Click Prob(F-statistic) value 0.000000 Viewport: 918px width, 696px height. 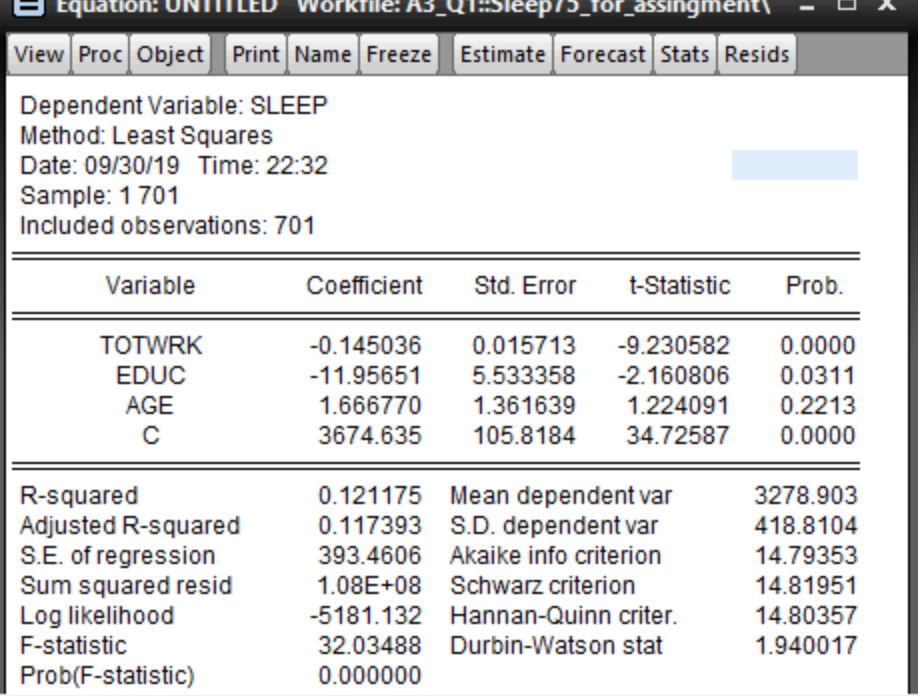pos(369,676)
